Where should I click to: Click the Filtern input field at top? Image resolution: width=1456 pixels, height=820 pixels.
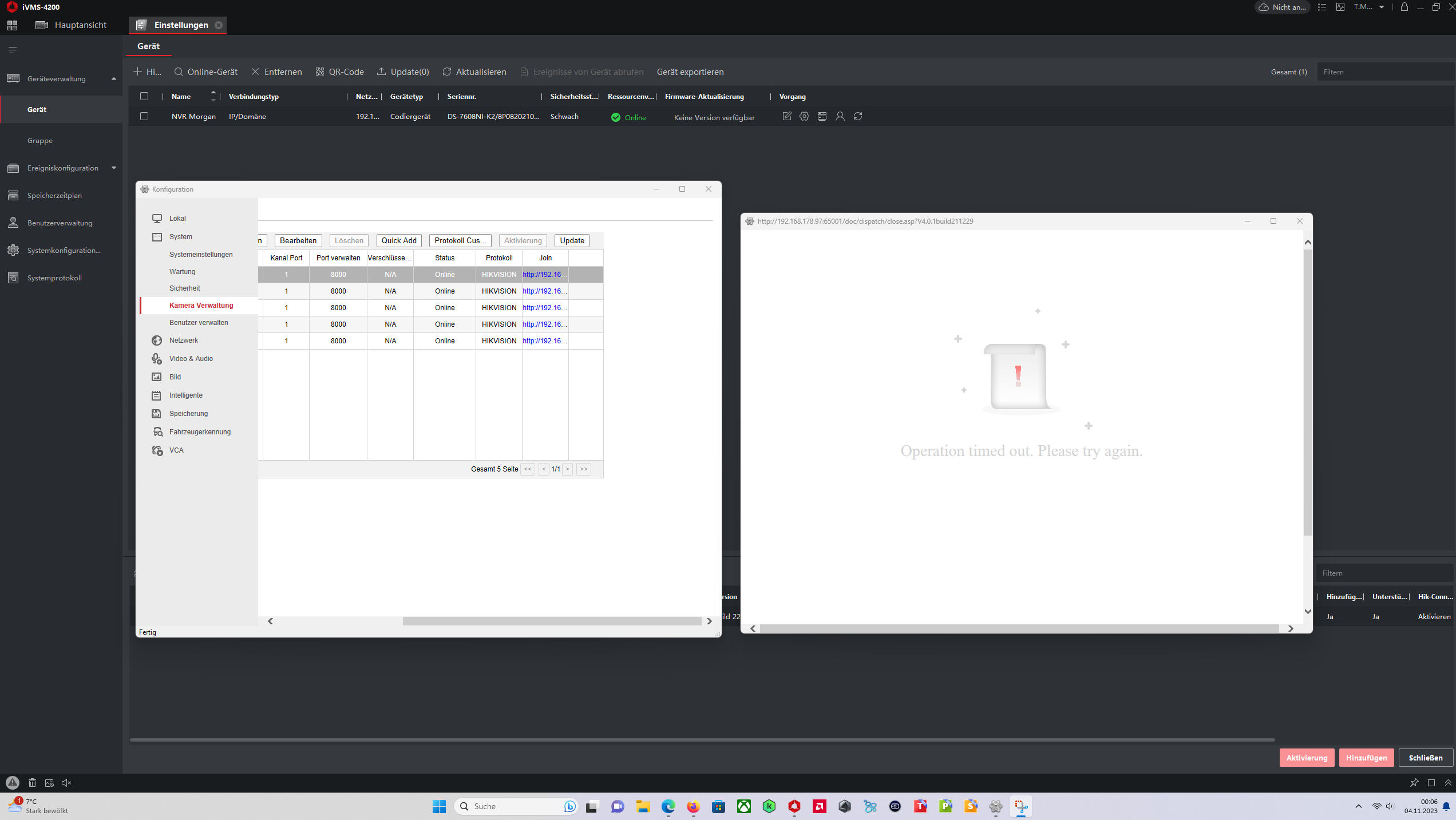pyautogui.click(x=1385, y=72)
